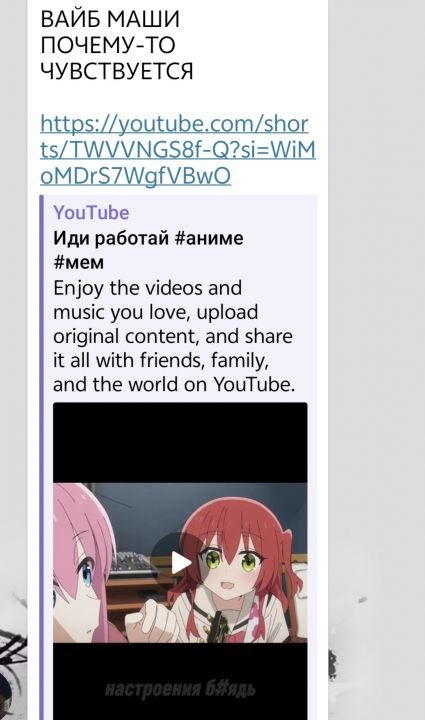Tap the gray chat background beside the message
The width and height of the screenshot is (425, 720).
coord(376,276)
